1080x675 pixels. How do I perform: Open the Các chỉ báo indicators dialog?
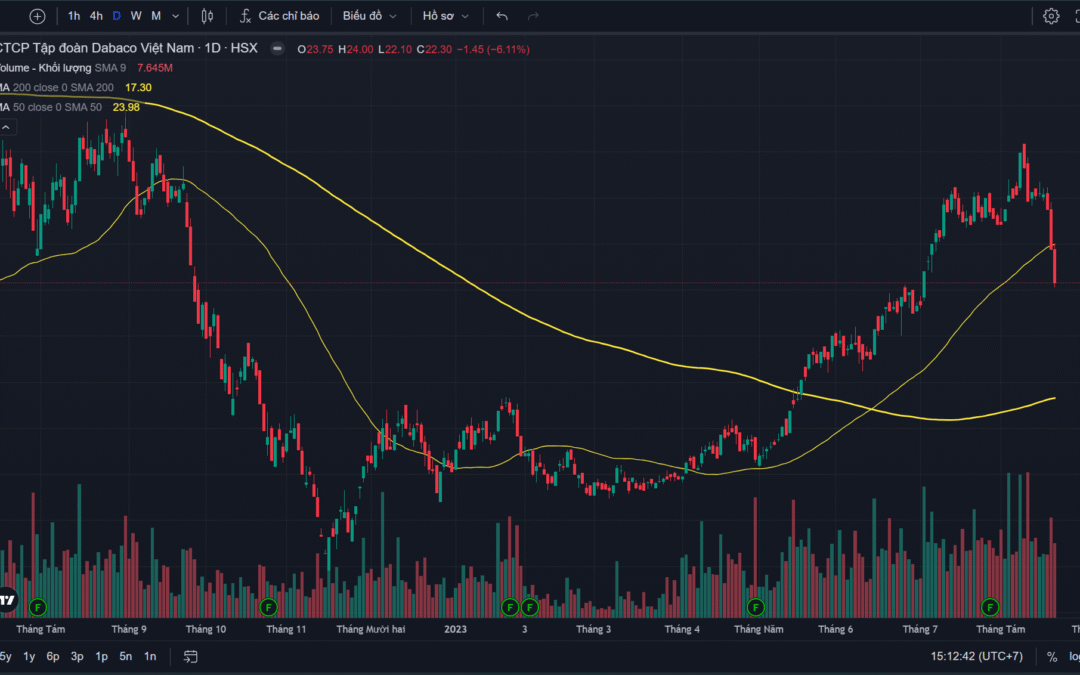click(279, 16)
